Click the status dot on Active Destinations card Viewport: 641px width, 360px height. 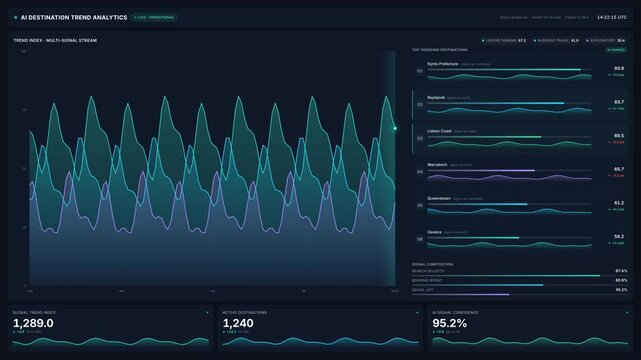click(417, 313)
